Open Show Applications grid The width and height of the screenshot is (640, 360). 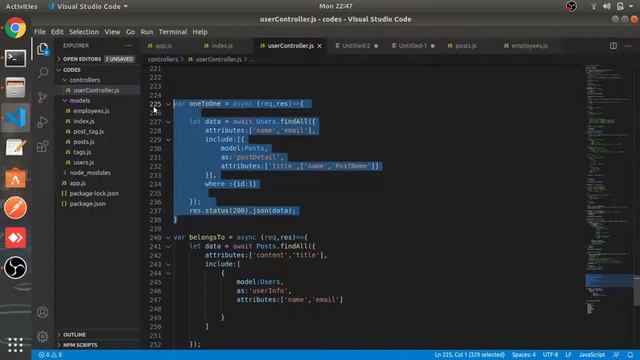(x=16, y=344)
